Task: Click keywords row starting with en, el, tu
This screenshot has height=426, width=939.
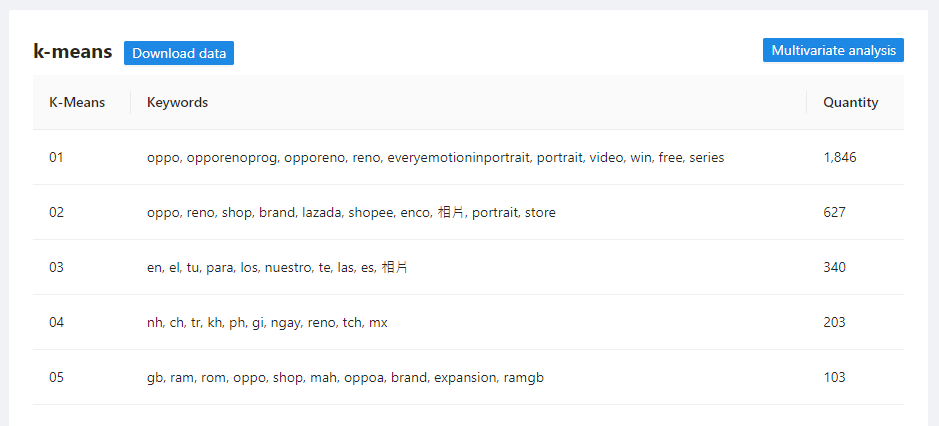Action: tap(277, 267)
